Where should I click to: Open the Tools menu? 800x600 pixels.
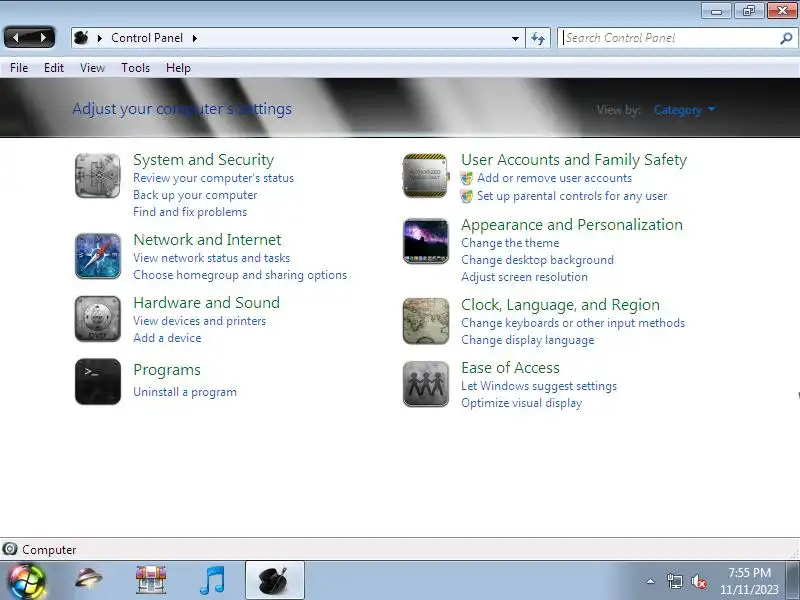pyautogui.click(x=135, y=68)
